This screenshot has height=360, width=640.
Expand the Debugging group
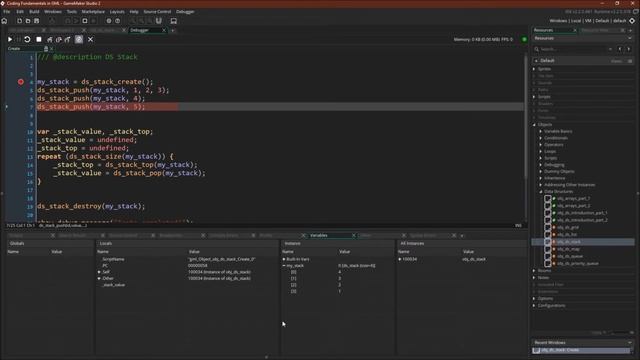coord(541,165)
